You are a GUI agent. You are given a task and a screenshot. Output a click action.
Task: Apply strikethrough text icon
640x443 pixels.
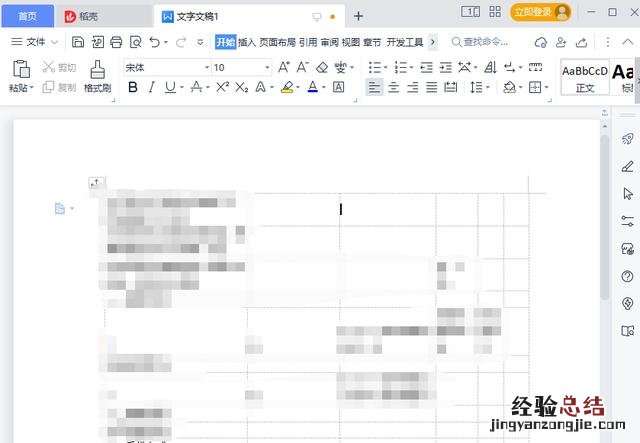coord(196,87)
